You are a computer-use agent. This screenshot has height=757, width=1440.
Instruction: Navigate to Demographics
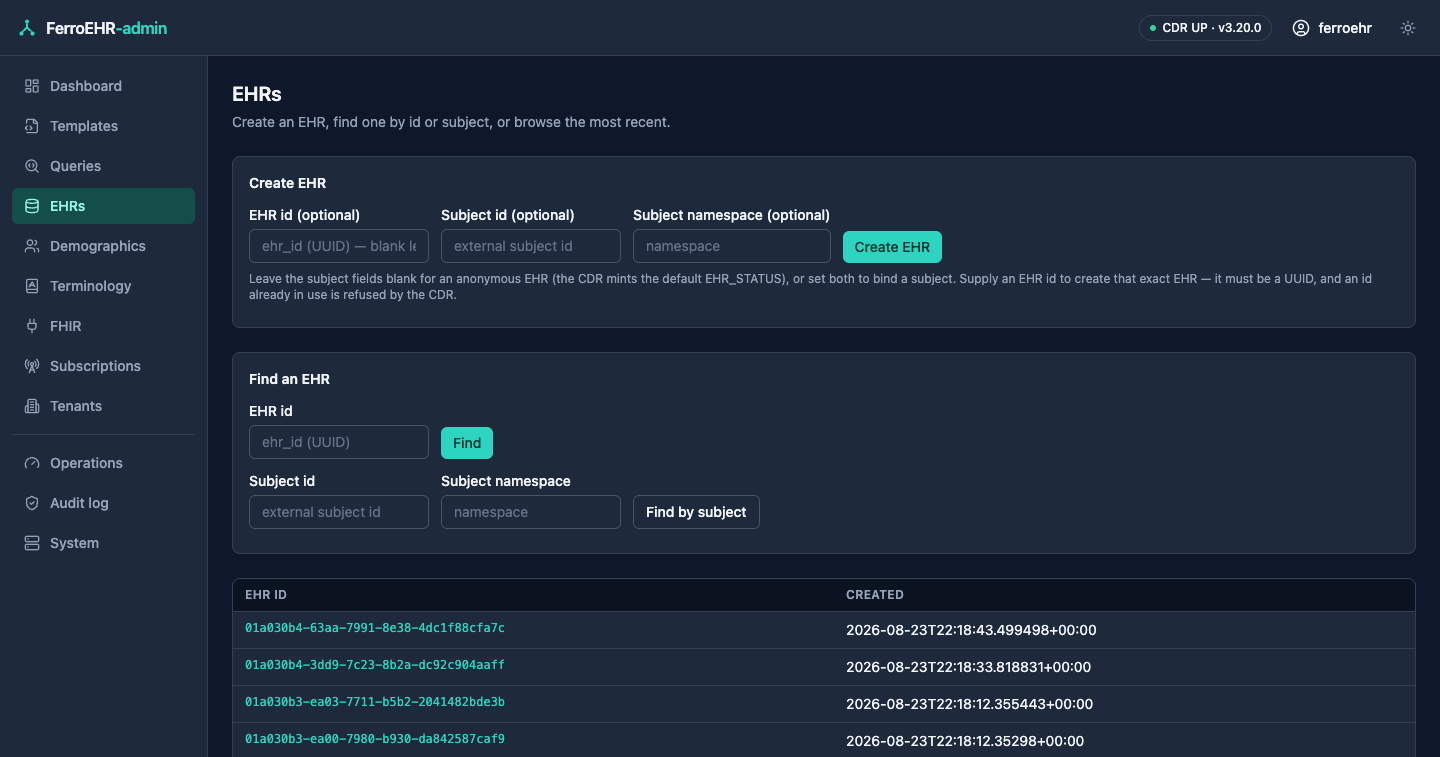(x=103, y=246)
